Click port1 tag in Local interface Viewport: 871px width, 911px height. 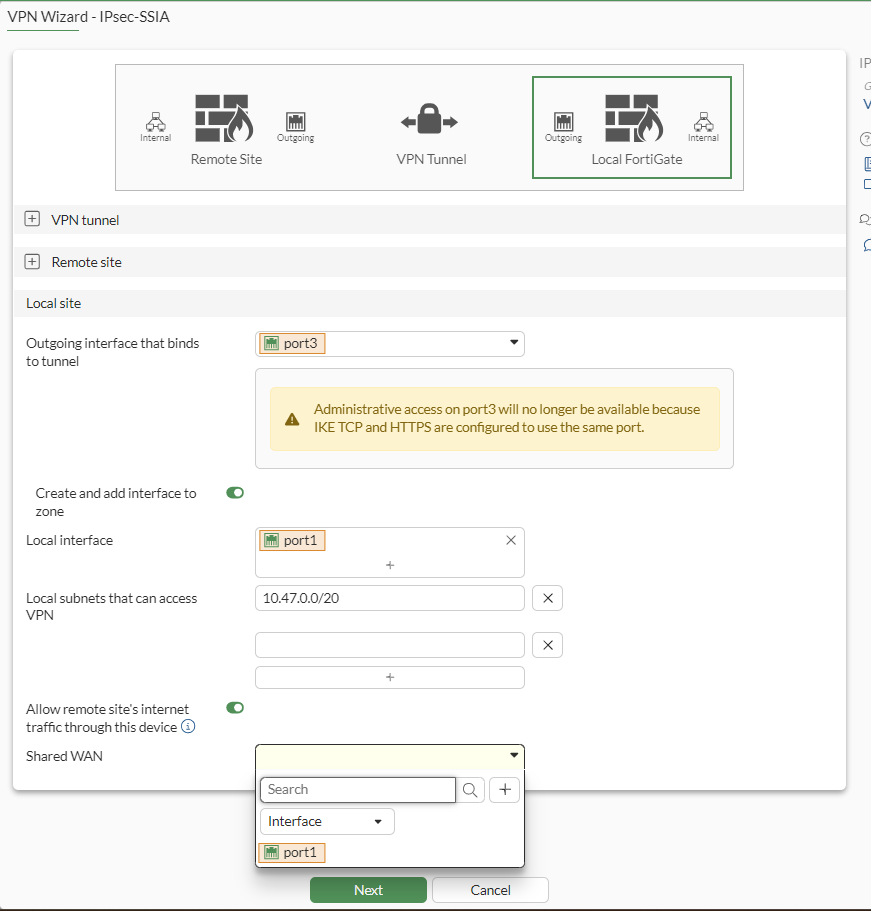click(292, 540)
